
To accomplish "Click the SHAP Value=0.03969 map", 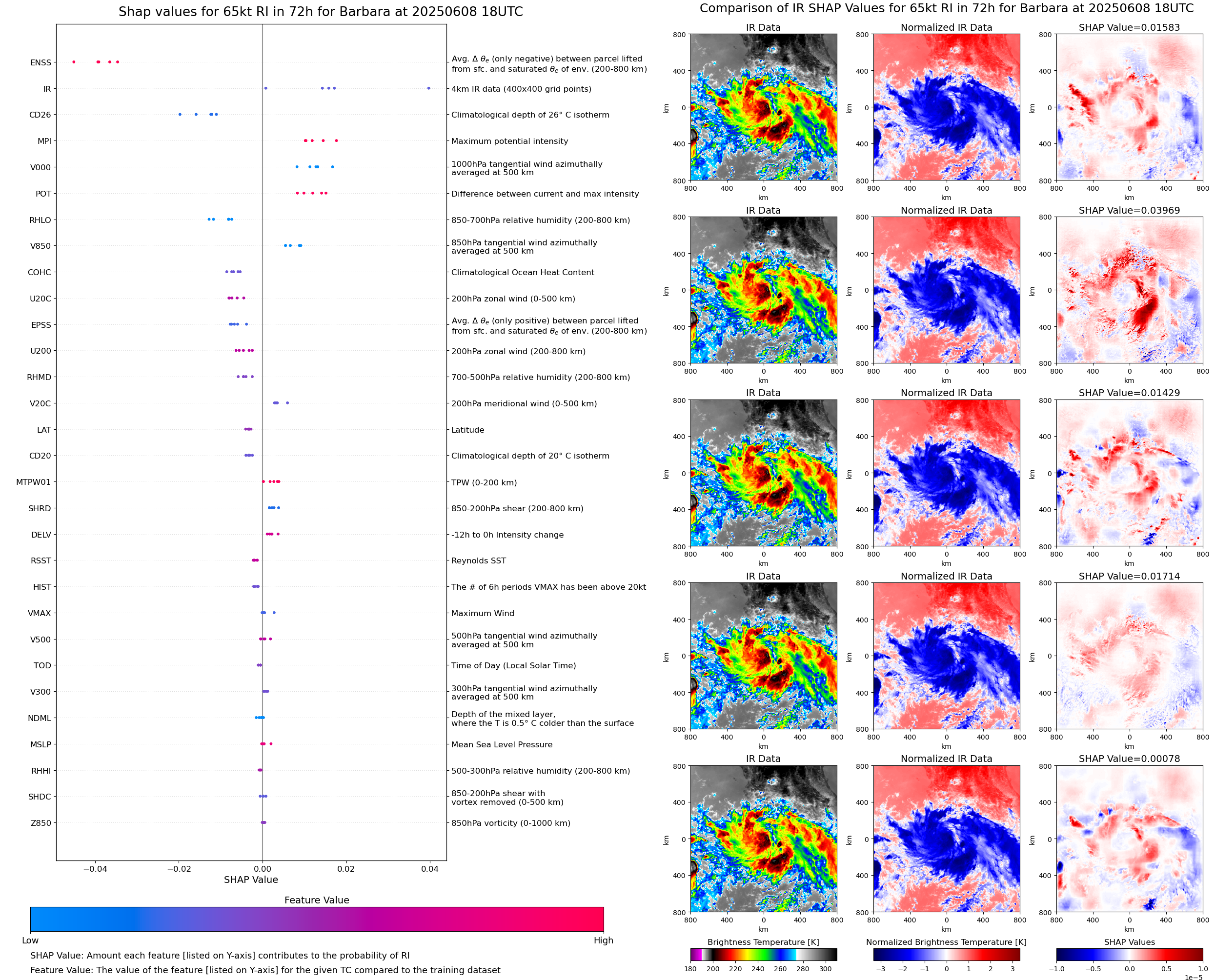I will tap(1129, 290).
